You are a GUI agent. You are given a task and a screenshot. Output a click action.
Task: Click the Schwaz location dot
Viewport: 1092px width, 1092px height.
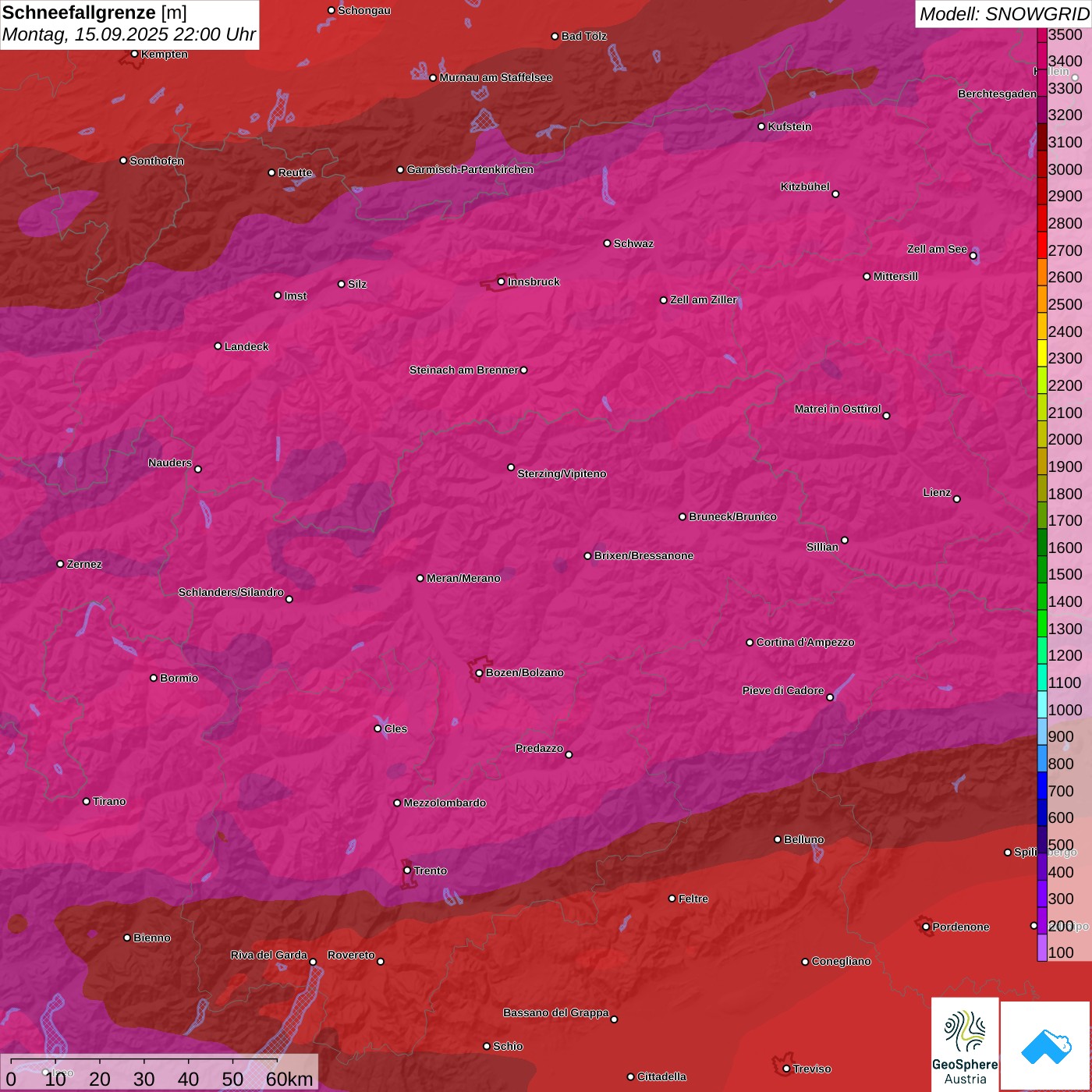607,243
